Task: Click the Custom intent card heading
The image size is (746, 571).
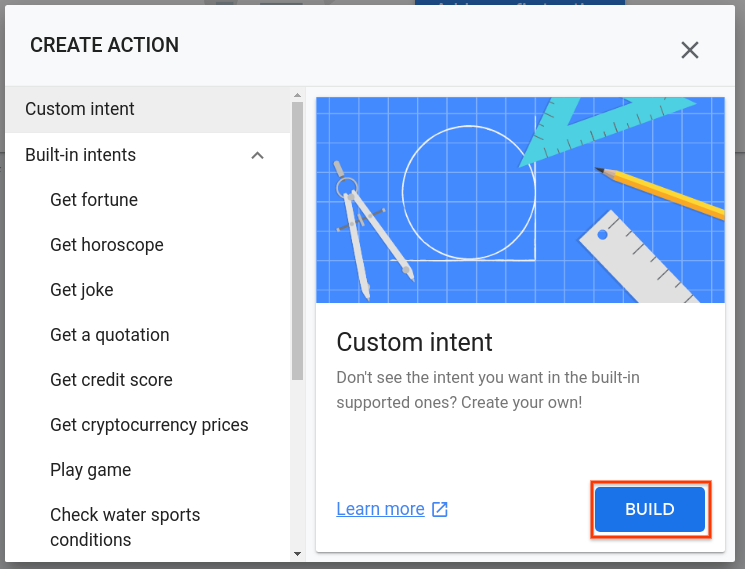Action: pos(414,342)
